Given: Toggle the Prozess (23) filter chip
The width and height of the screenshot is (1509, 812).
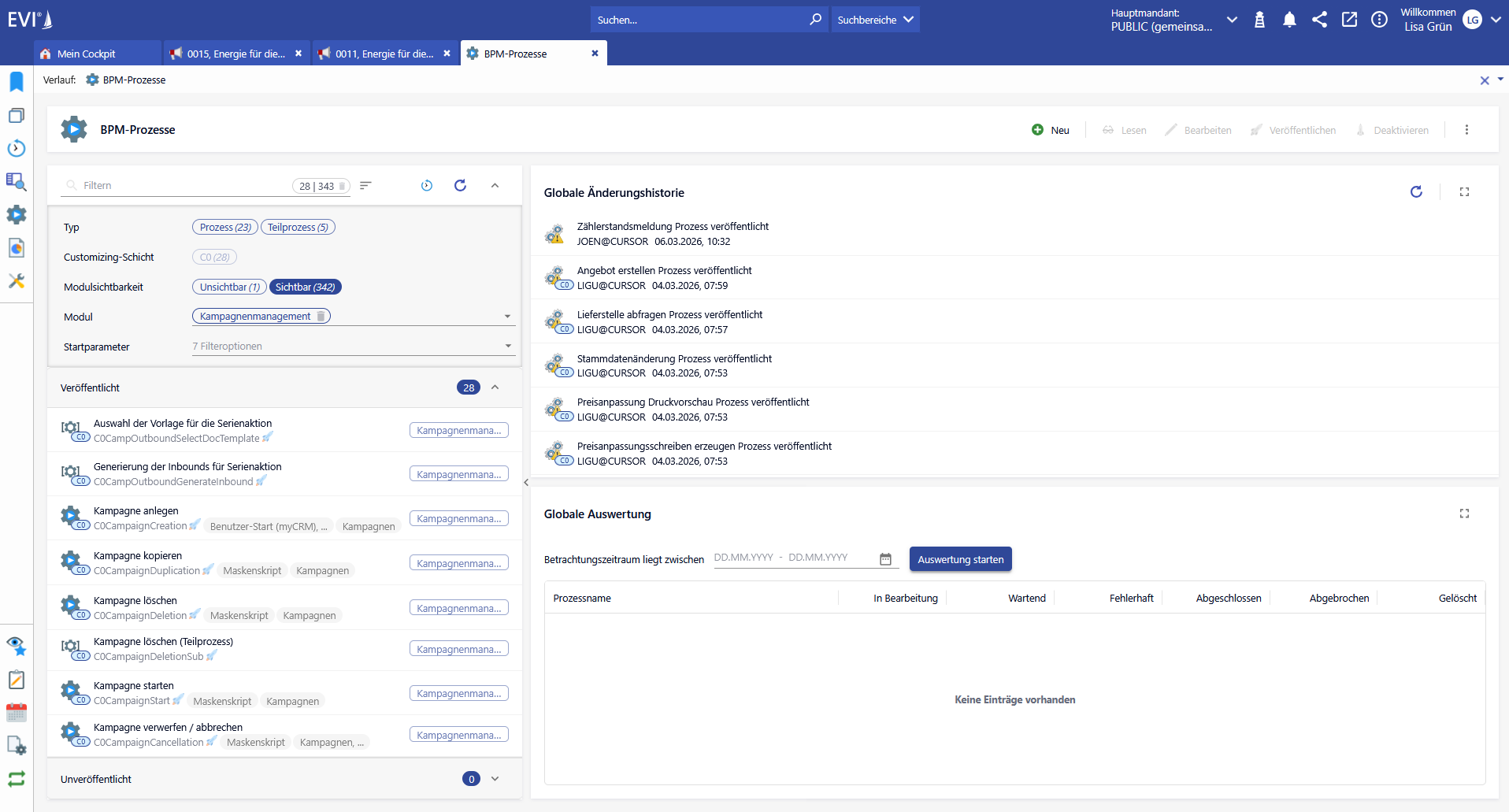Looking at the screenshot, I should coord(225,228).
